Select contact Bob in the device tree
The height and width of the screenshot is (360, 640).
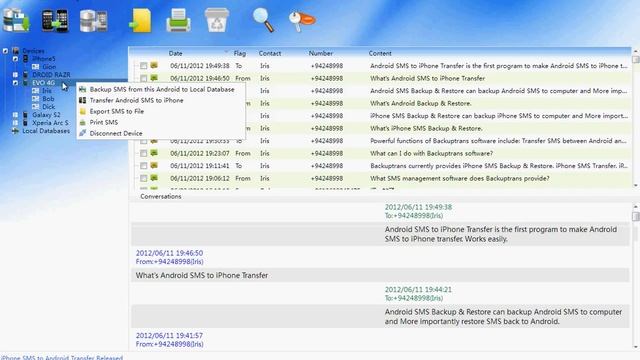pos(48,99)
